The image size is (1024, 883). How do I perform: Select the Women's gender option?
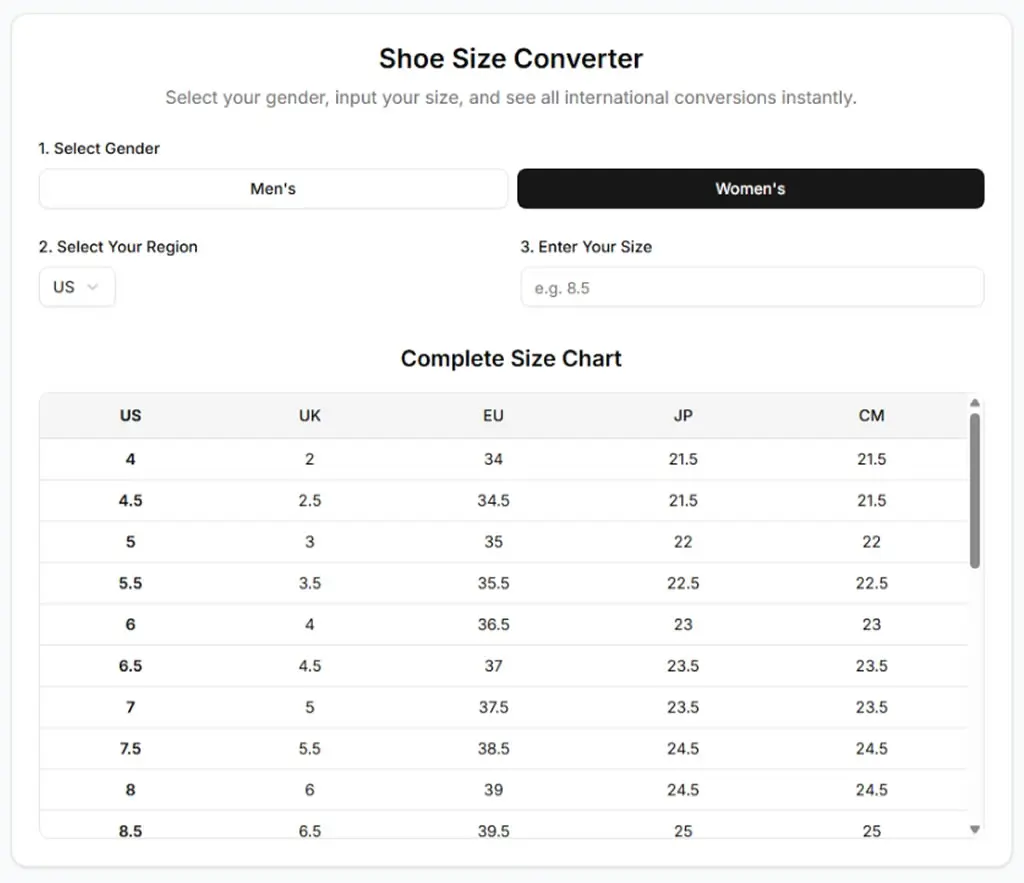coord(750,189)
